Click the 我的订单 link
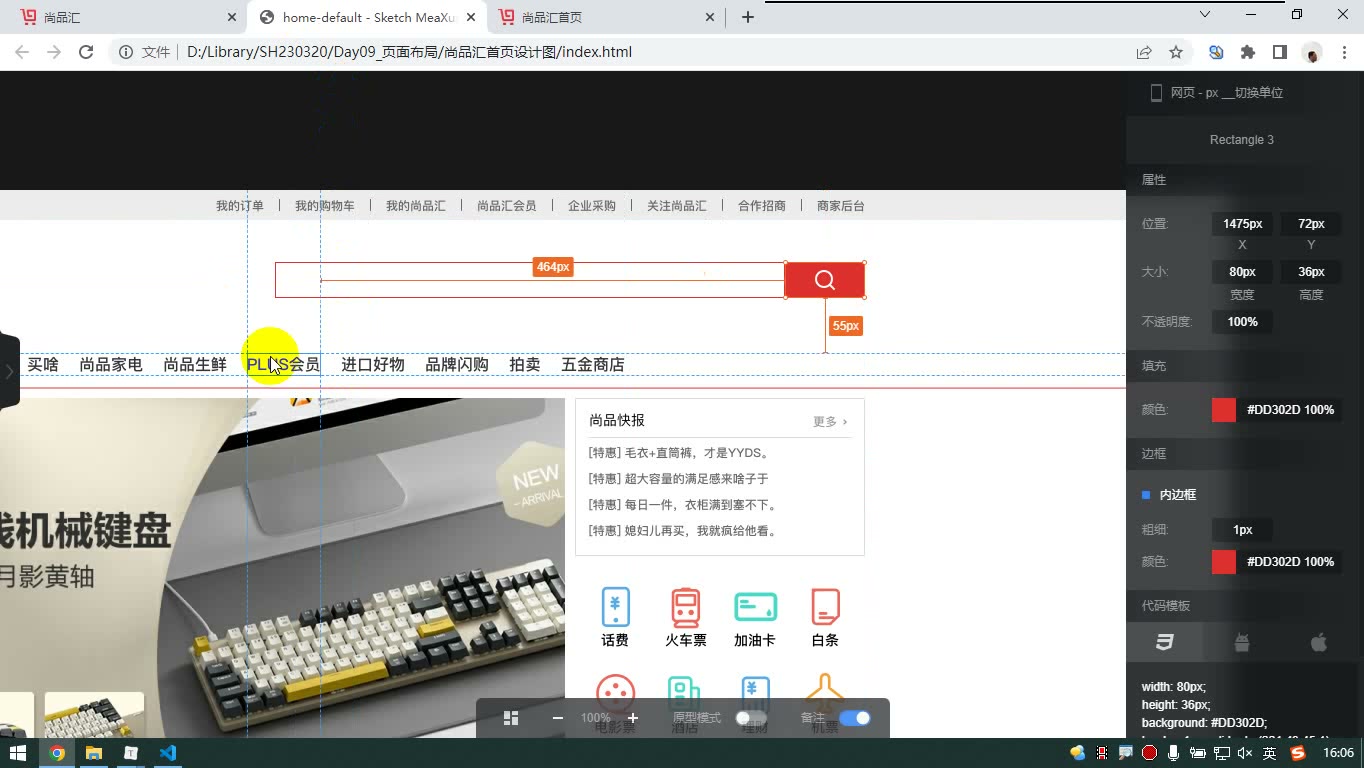Screen dimensions: 1364x768 coord(240,206)
